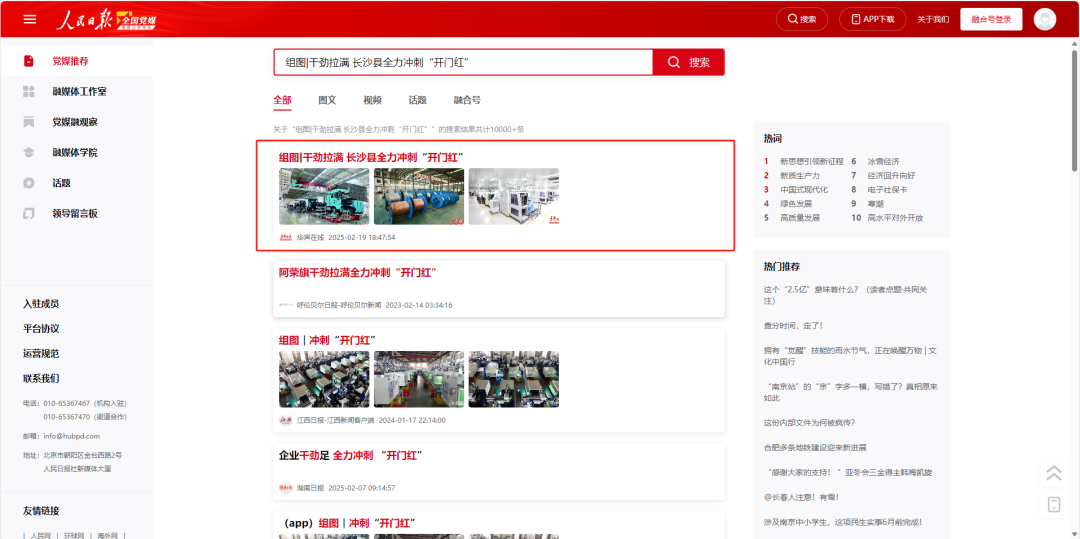Open the 运营规范 sidebar link

(x=41, y=353)
